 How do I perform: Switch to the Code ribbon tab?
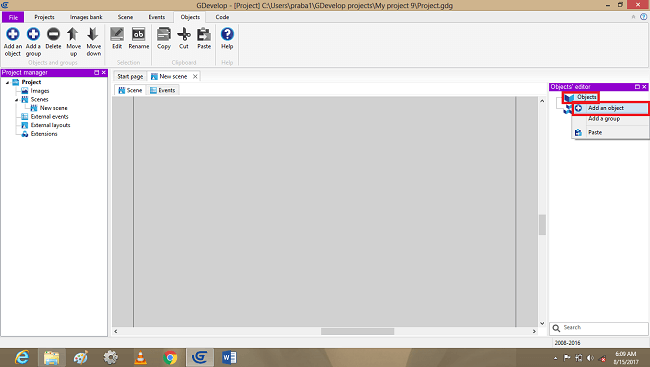tap(222, 17)
